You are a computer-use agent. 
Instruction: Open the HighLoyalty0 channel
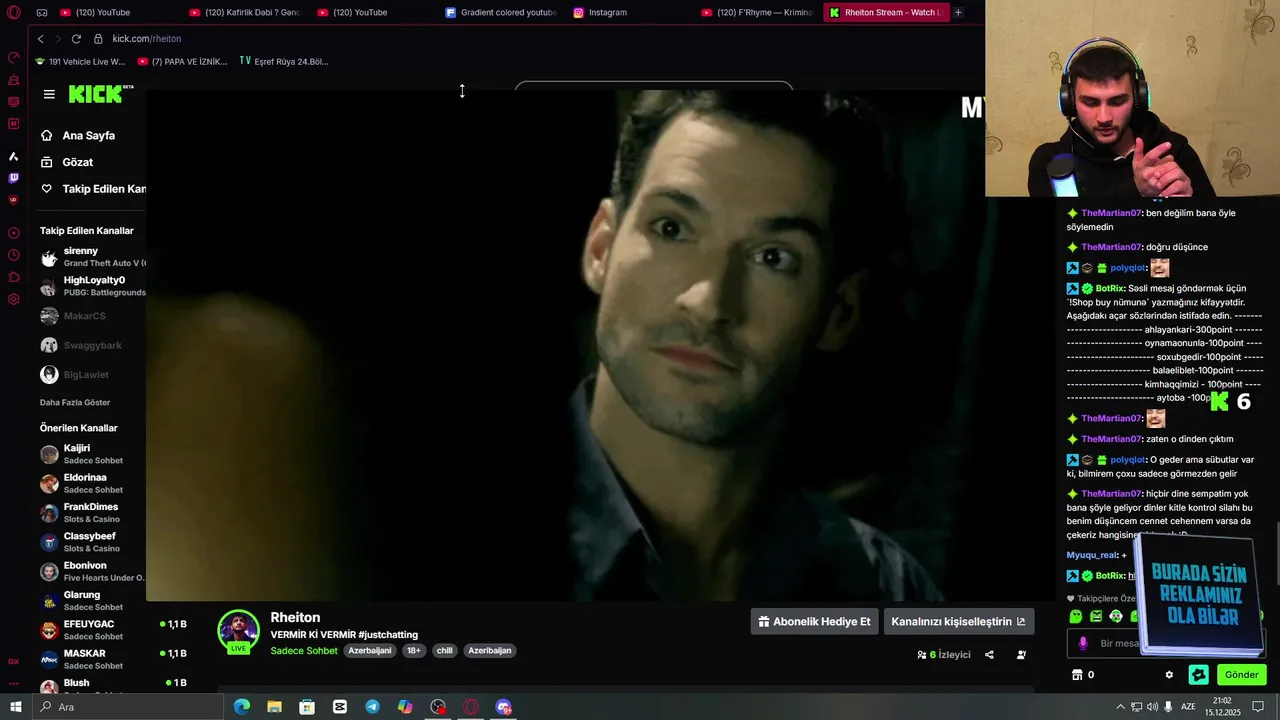(92, 286)
